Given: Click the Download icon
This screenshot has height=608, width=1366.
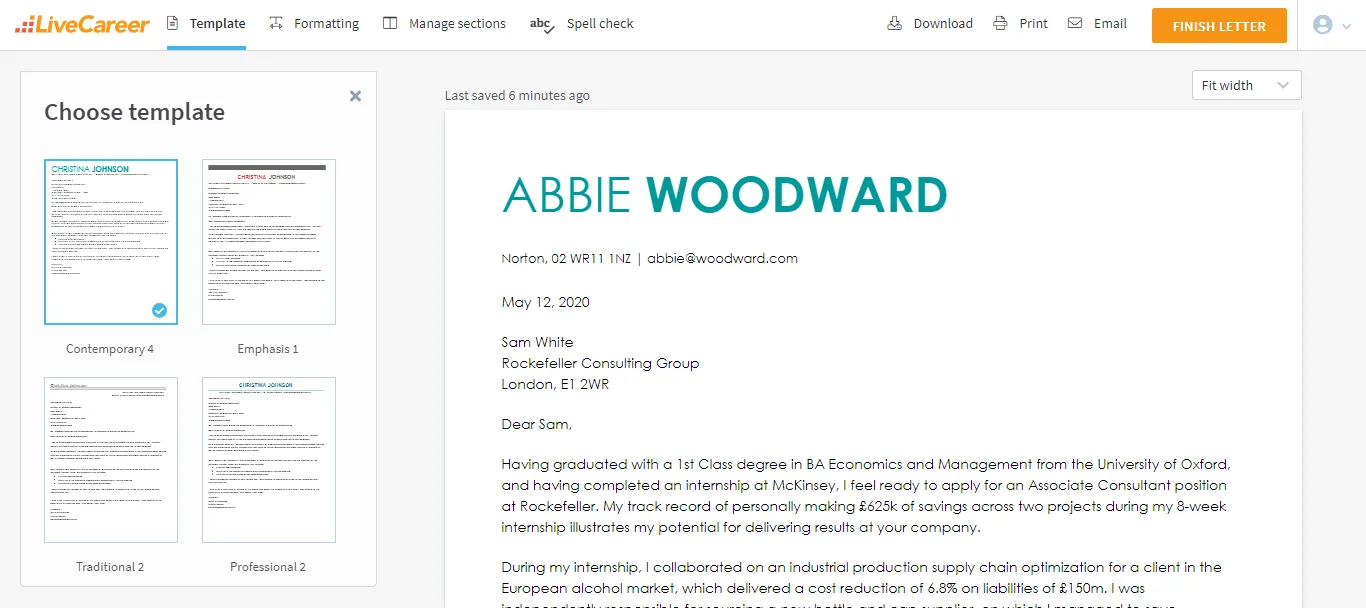Looking at the screenshot, I should tap(894, 22).
